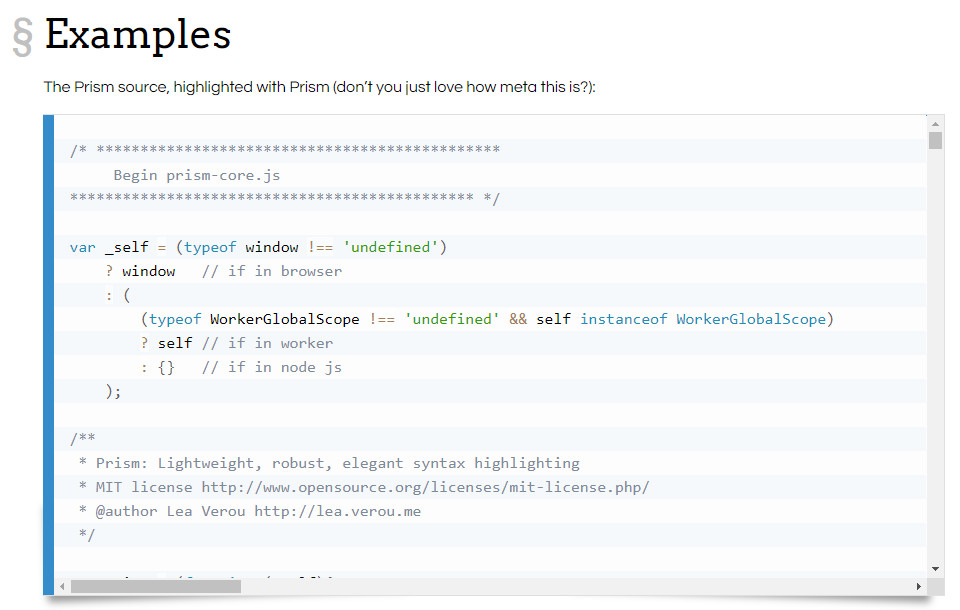Click the '// if in browser' comment

pos(271,271)
